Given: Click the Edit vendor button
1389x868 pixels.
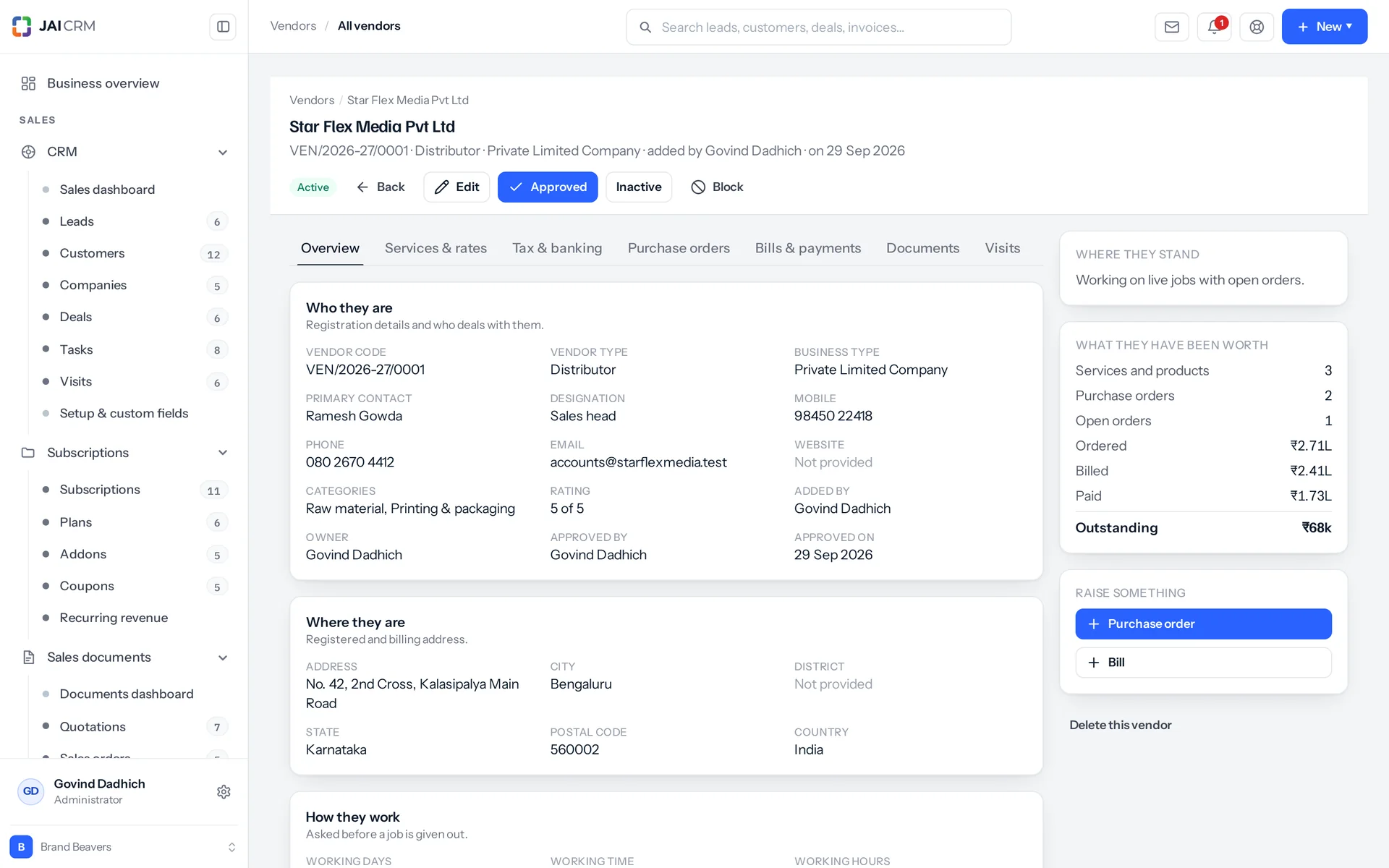Looking at the screenshot, I should point(456,187).
